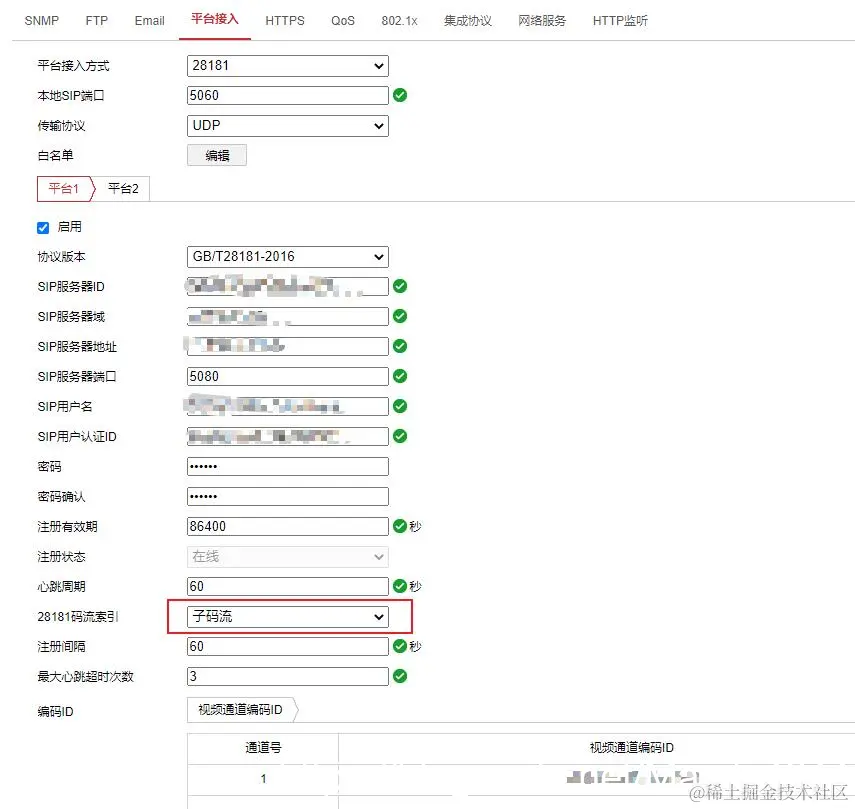Enable the 启用 checkbox
855x809 pixels.
(x=42, y=227)
